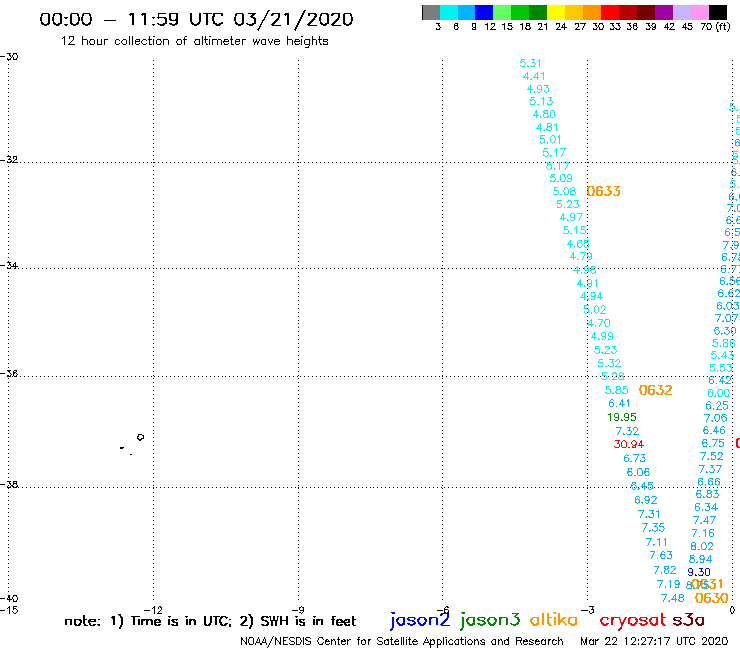Click the 5.13 wave height value
740x650 pixels.
coord(541,101)
